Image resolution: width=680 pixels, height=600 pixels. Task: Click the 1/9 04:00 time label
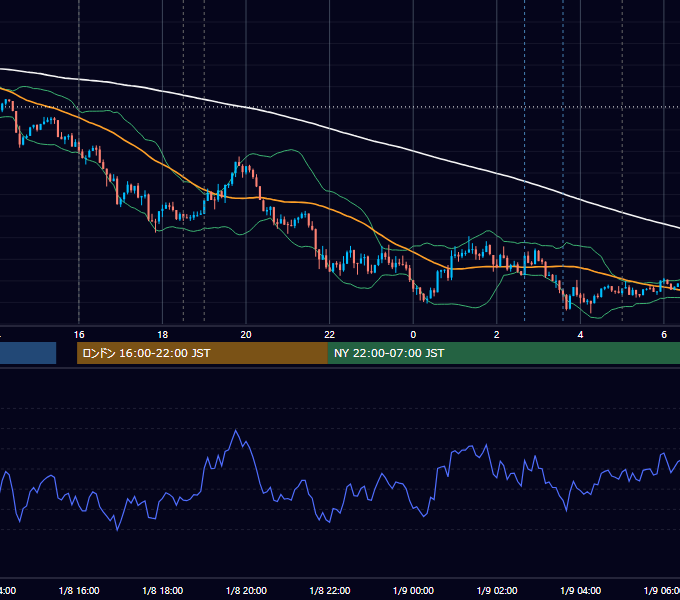point(580,590)
